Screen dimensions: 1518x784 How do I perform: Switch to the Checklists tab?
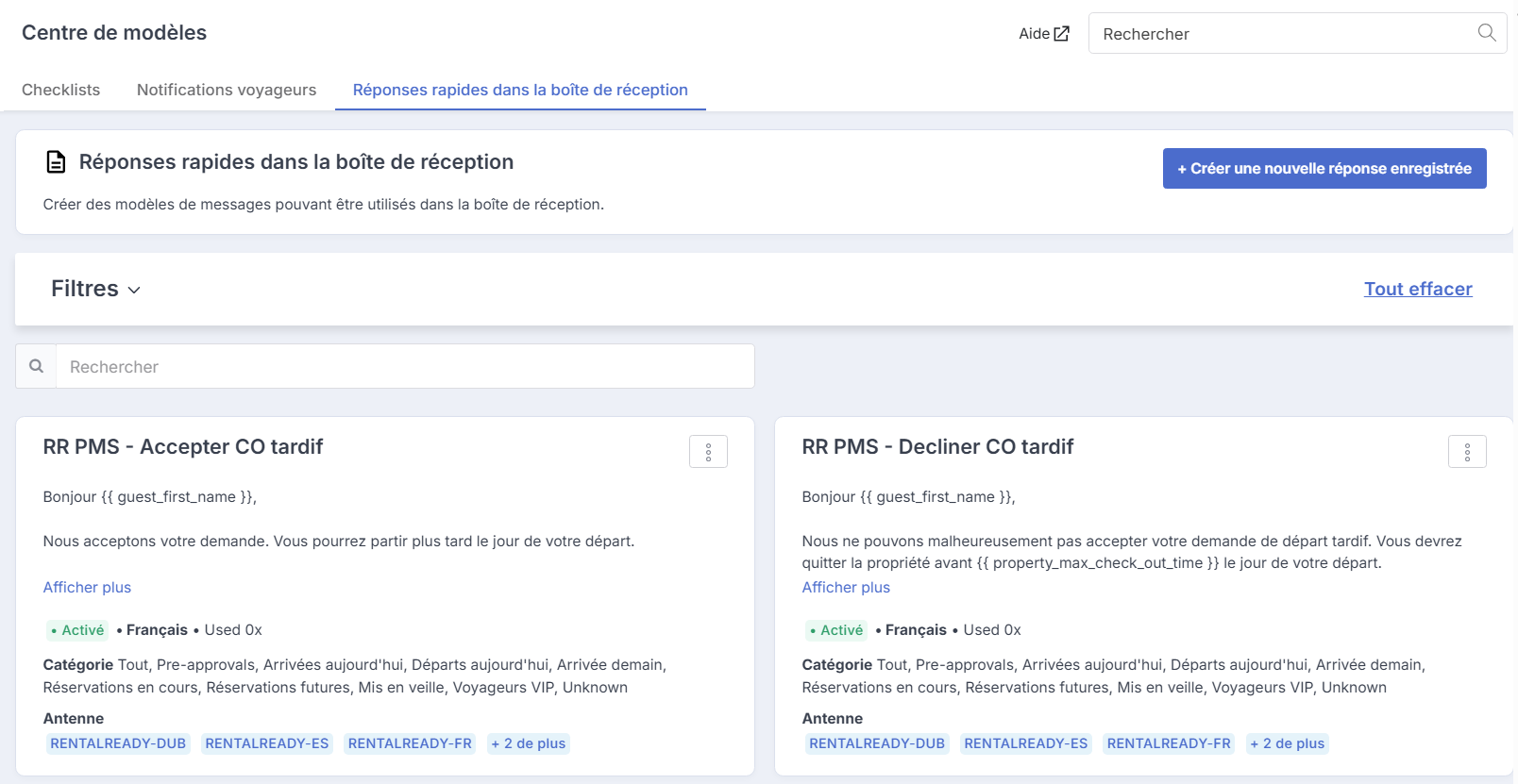point(60,90)
